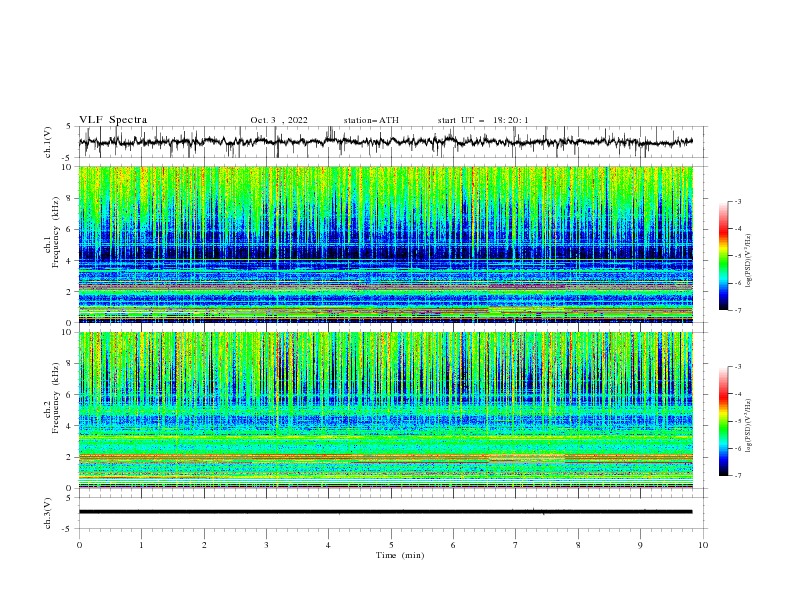Click the ch.1 "Frequency (kHz)" axis label
The image size is (792, 612).
tap(56, 230)
